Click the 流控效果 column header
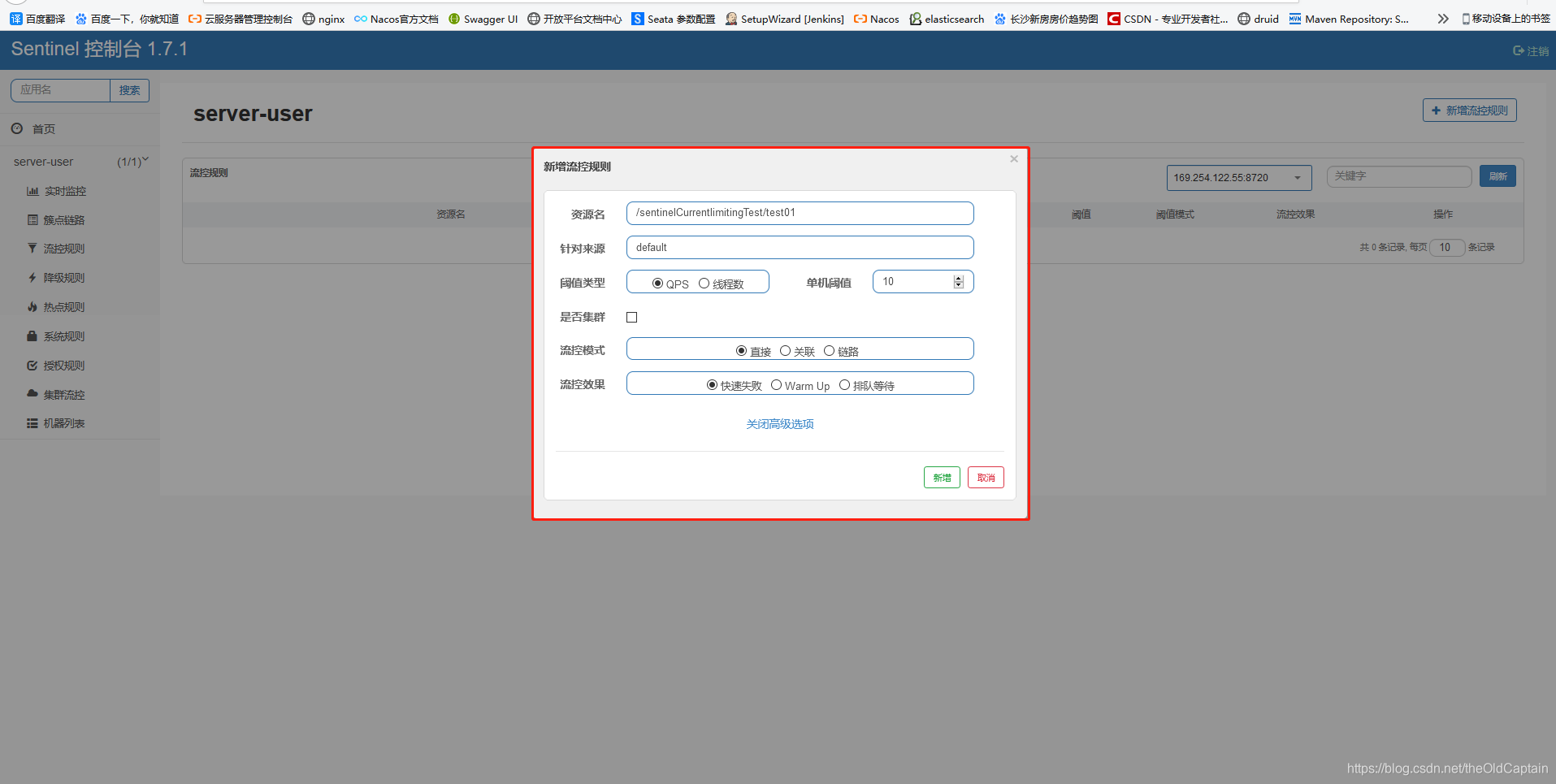 (x=1295, y=214)
